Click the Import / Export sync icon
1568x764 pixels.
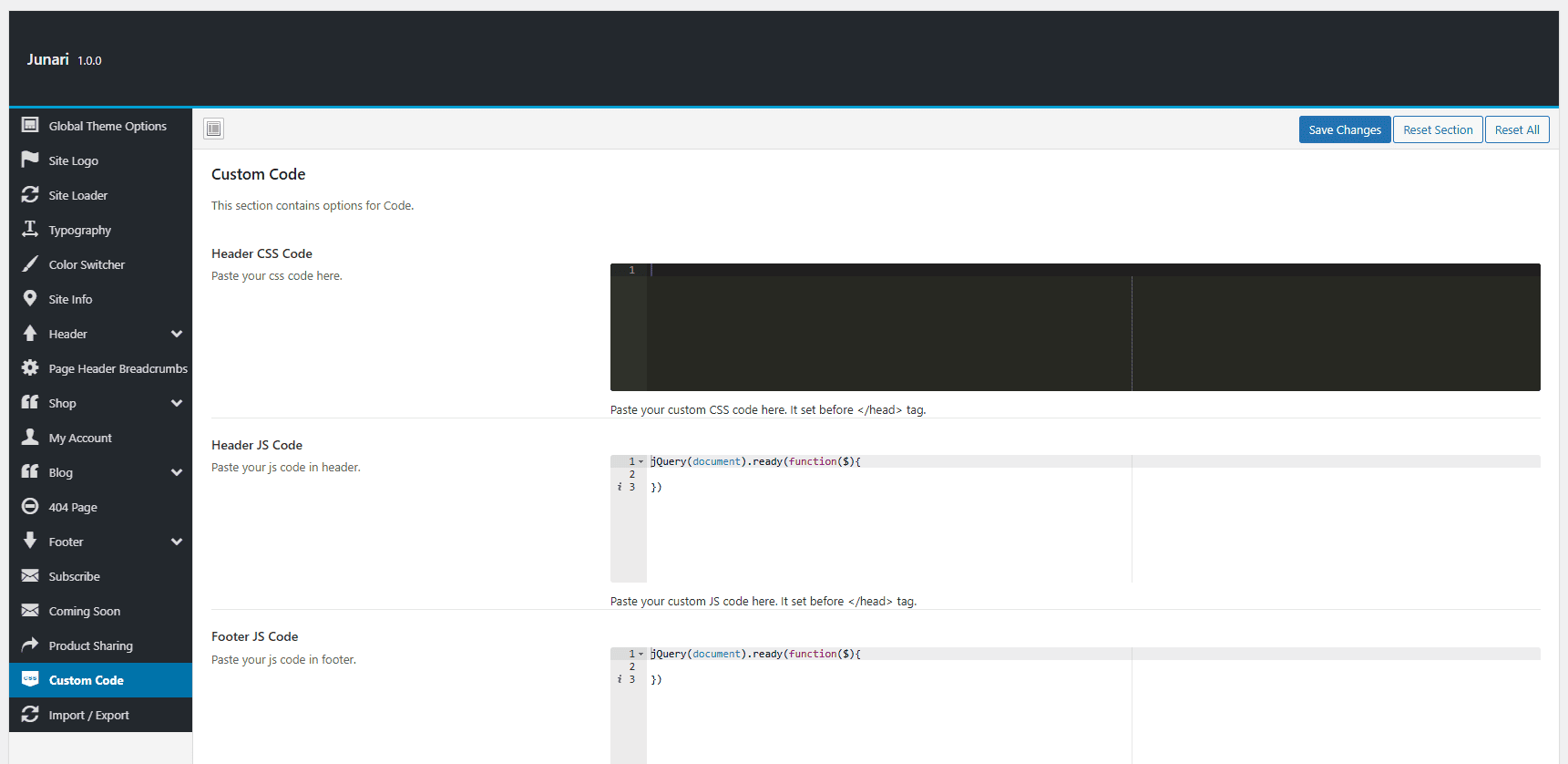[30, 714]
